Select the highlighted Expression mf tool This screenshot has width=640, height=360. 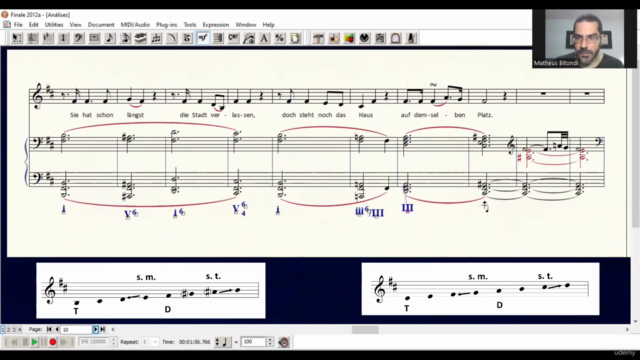click(203, 38)
